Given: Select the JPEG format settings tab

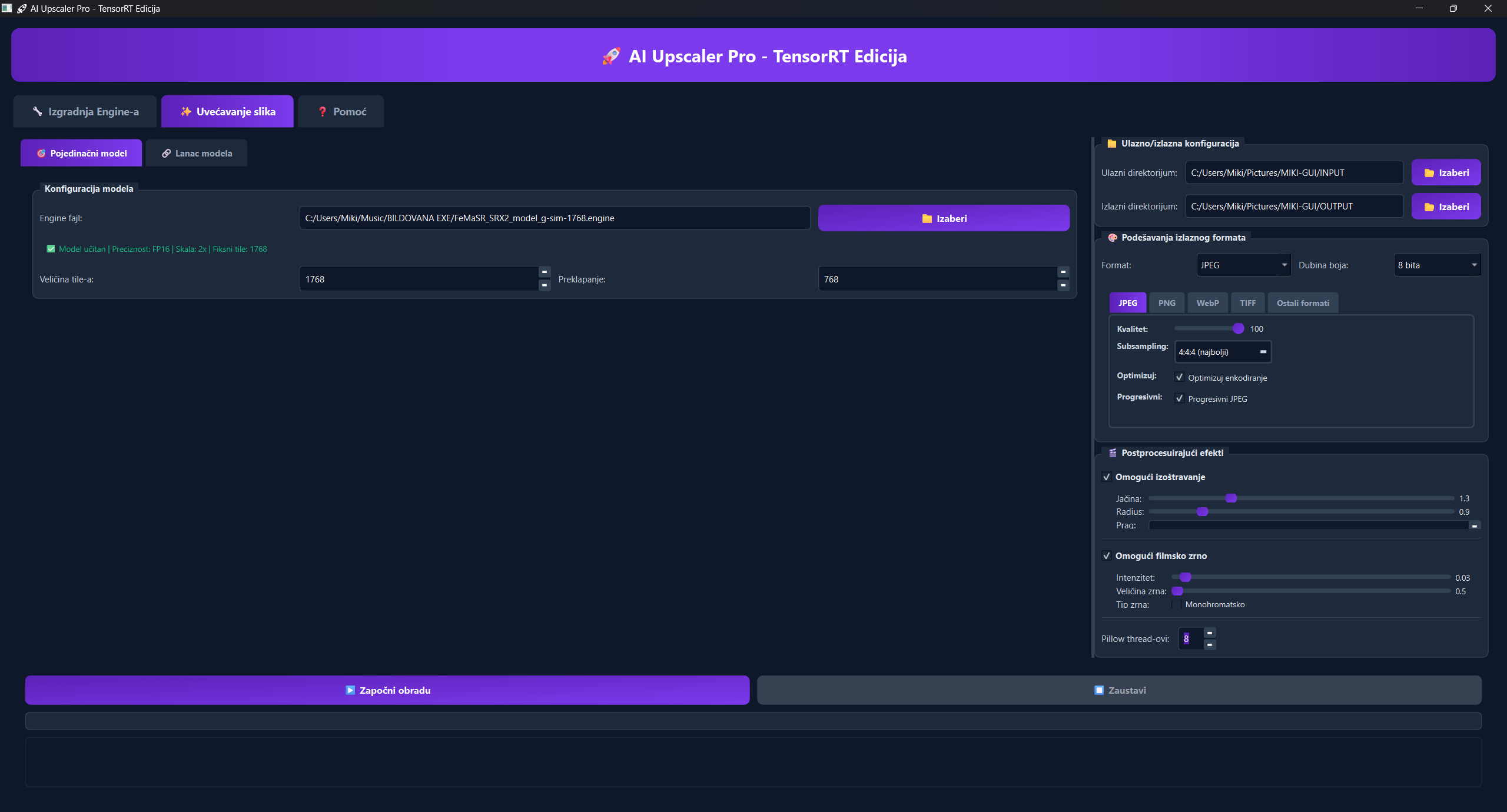Looking at the screenshot, I should pyautogui.click(x=1128, y=303).
